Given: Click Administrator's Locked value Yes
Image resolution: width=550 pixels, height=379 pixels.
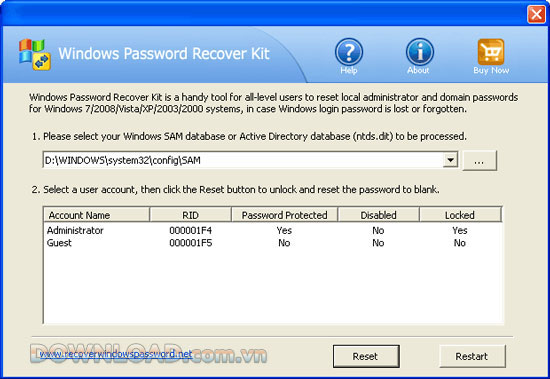Looking at the screenshot, I should pos(460,230).
